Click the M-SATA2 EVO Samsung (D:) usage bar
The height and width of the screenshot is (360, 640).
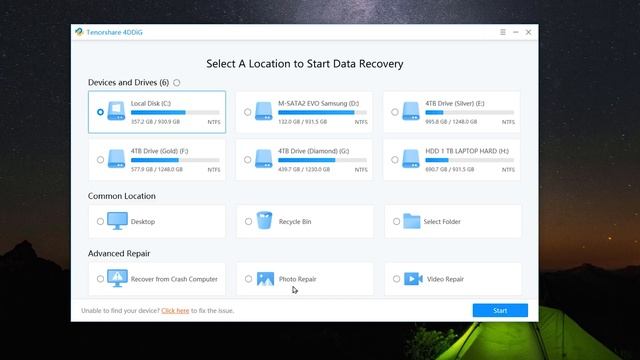[x=322, y=112]
